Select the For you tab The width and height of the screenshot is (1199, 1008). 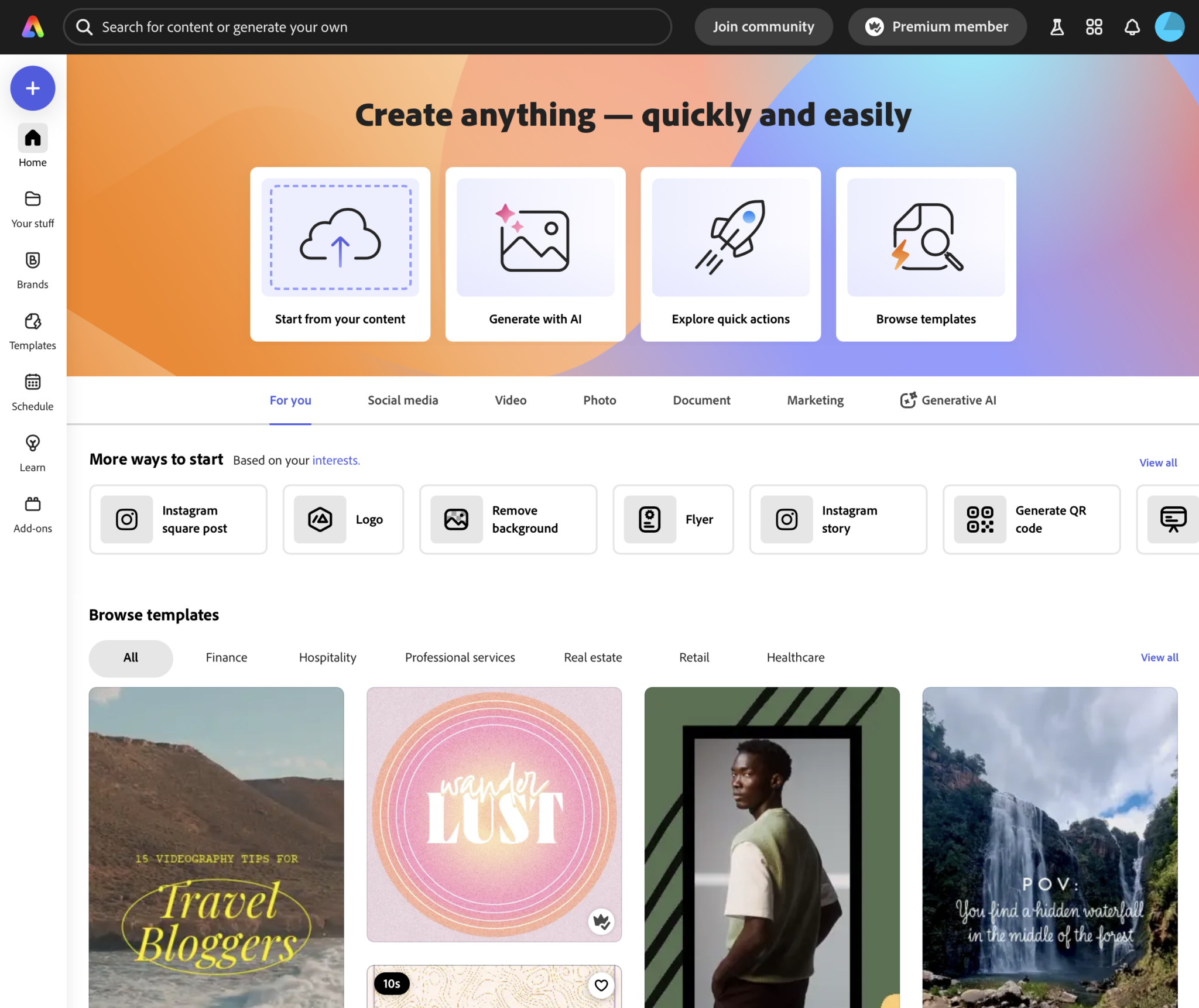(x=290, y=400)
